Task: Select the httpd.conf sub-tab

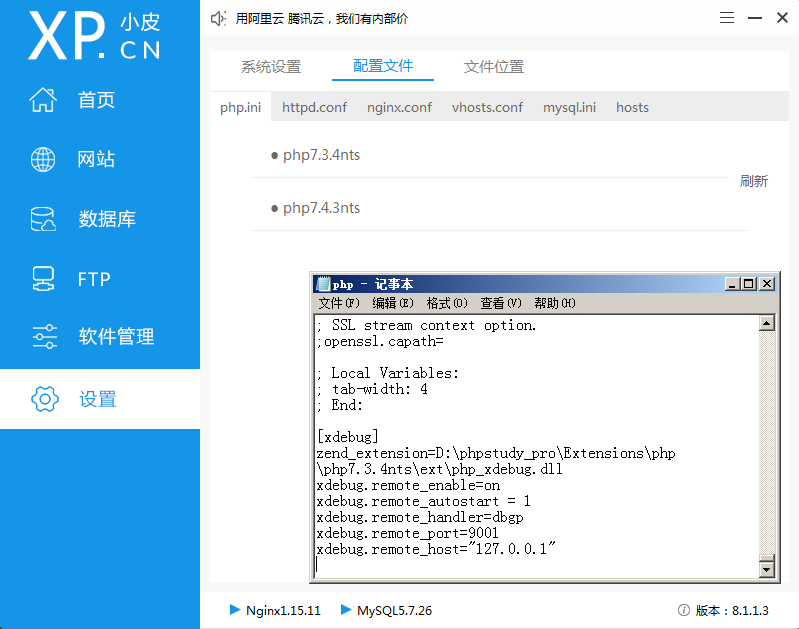Action: tap(314, 108)
